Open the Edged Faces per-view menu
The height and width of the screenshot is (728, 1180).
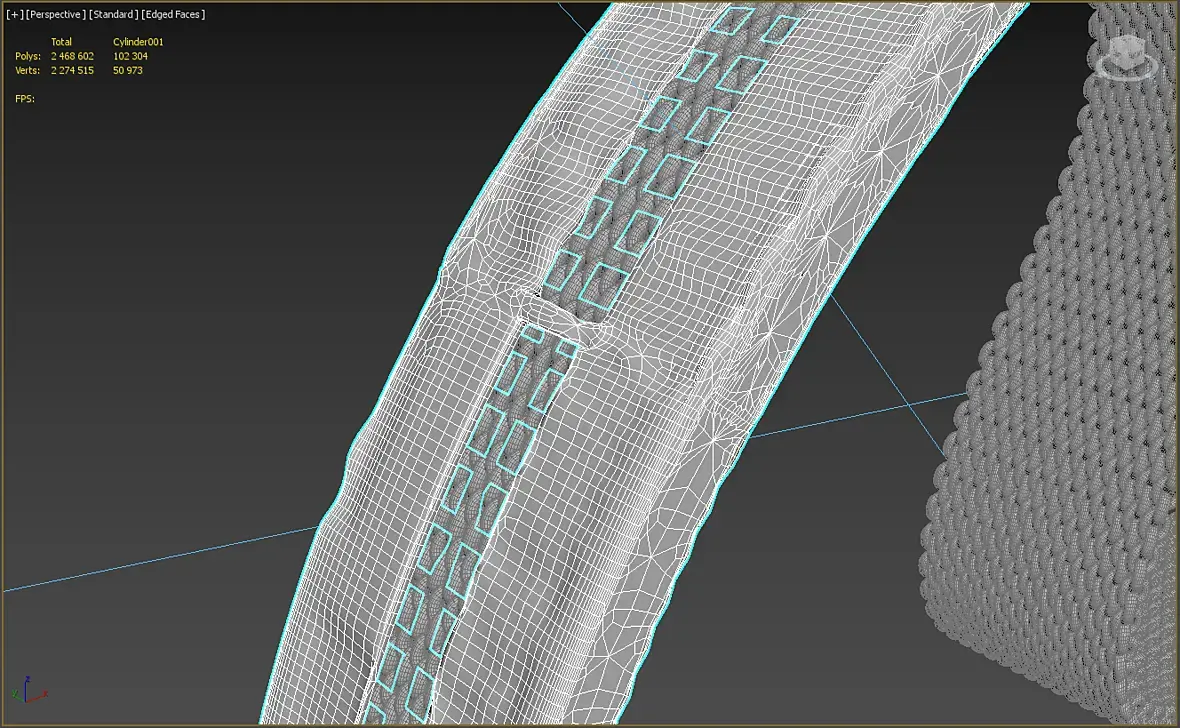tap(173, 14)
